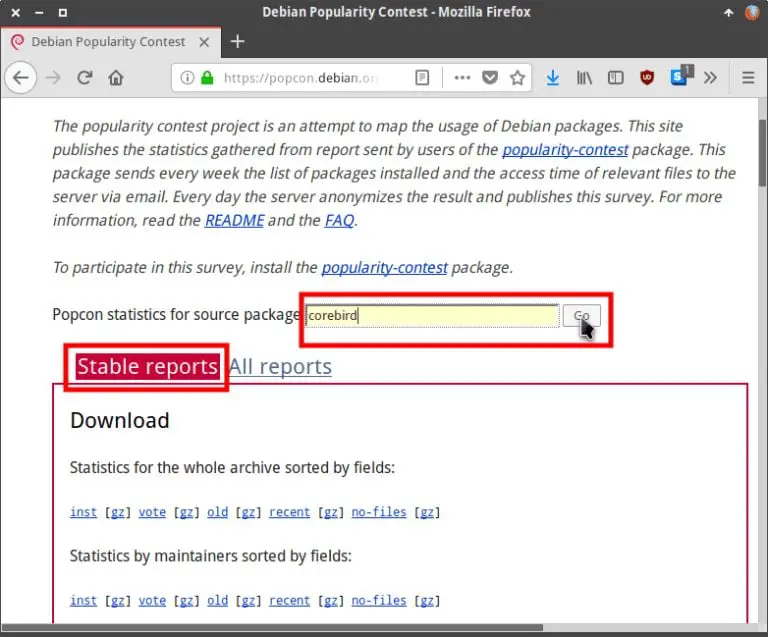Viewport: 768px width, 637px height.
Task: Open maintainers vote statistics
Action: [x=152, y=600]
